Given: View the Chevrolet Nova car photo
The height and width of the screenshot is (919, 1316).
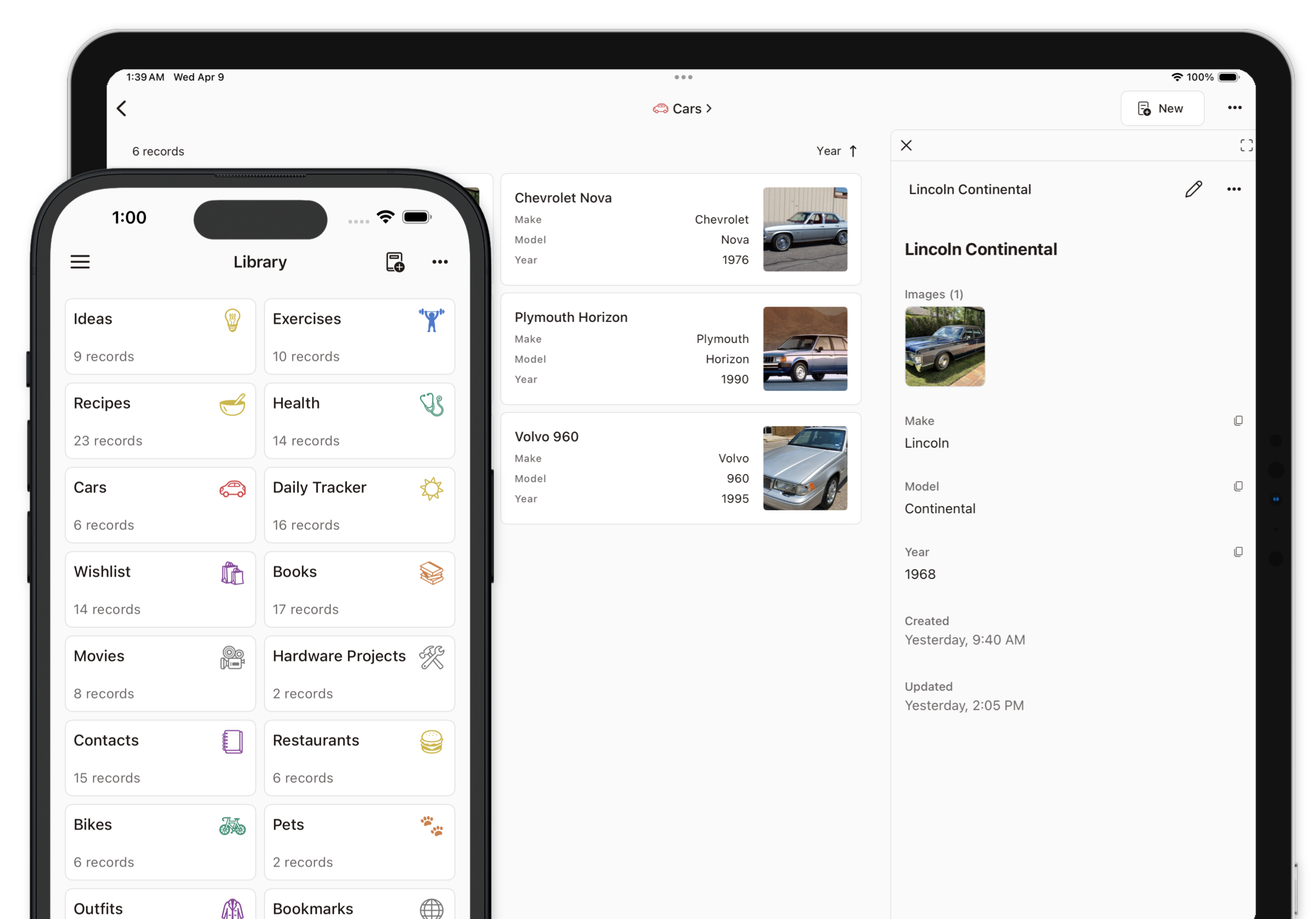Looking at the screenshot, I should pyautogui.click(x=805, y=229).
